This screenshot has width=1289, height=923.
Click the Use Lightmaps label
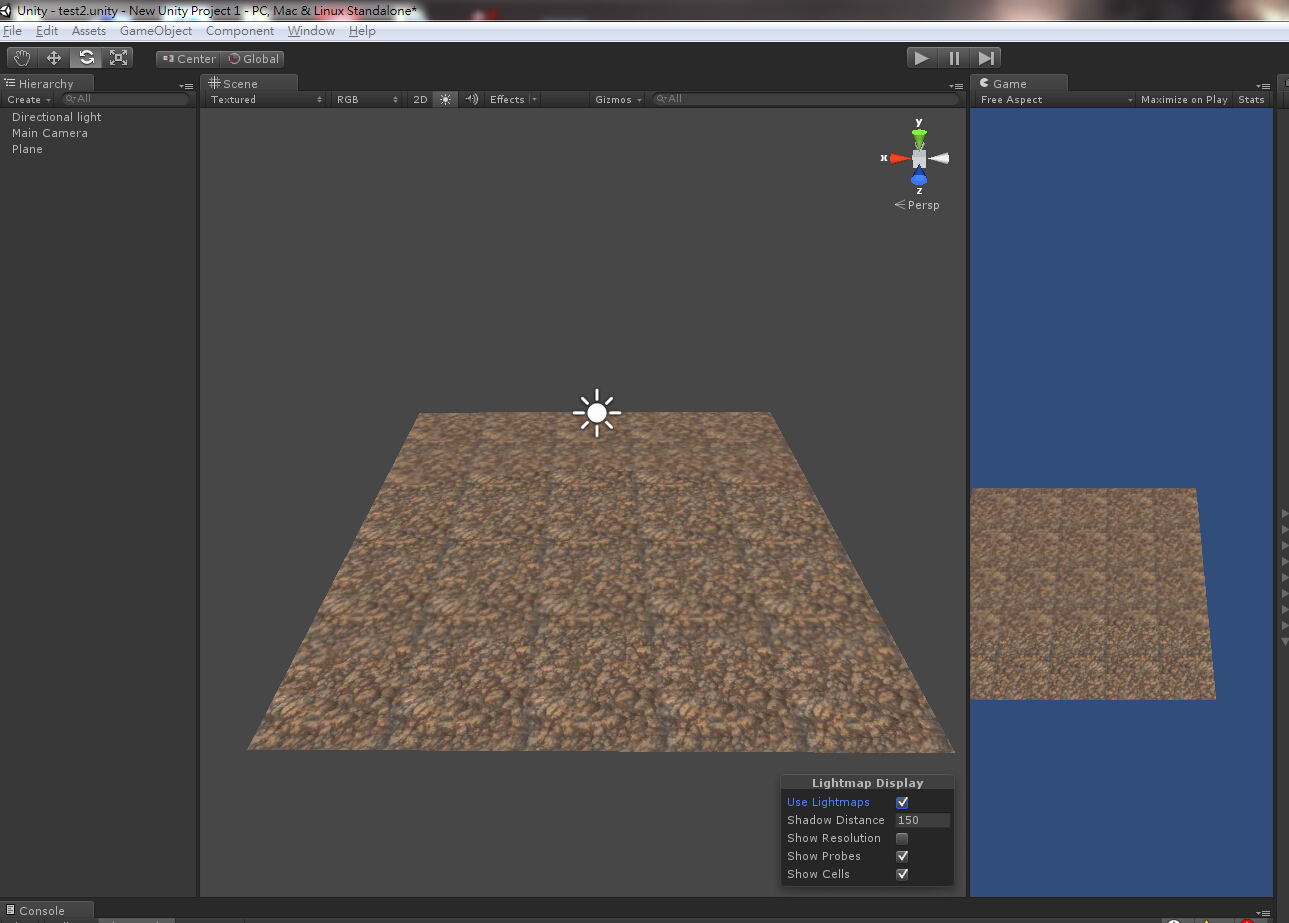coord(828,802)
